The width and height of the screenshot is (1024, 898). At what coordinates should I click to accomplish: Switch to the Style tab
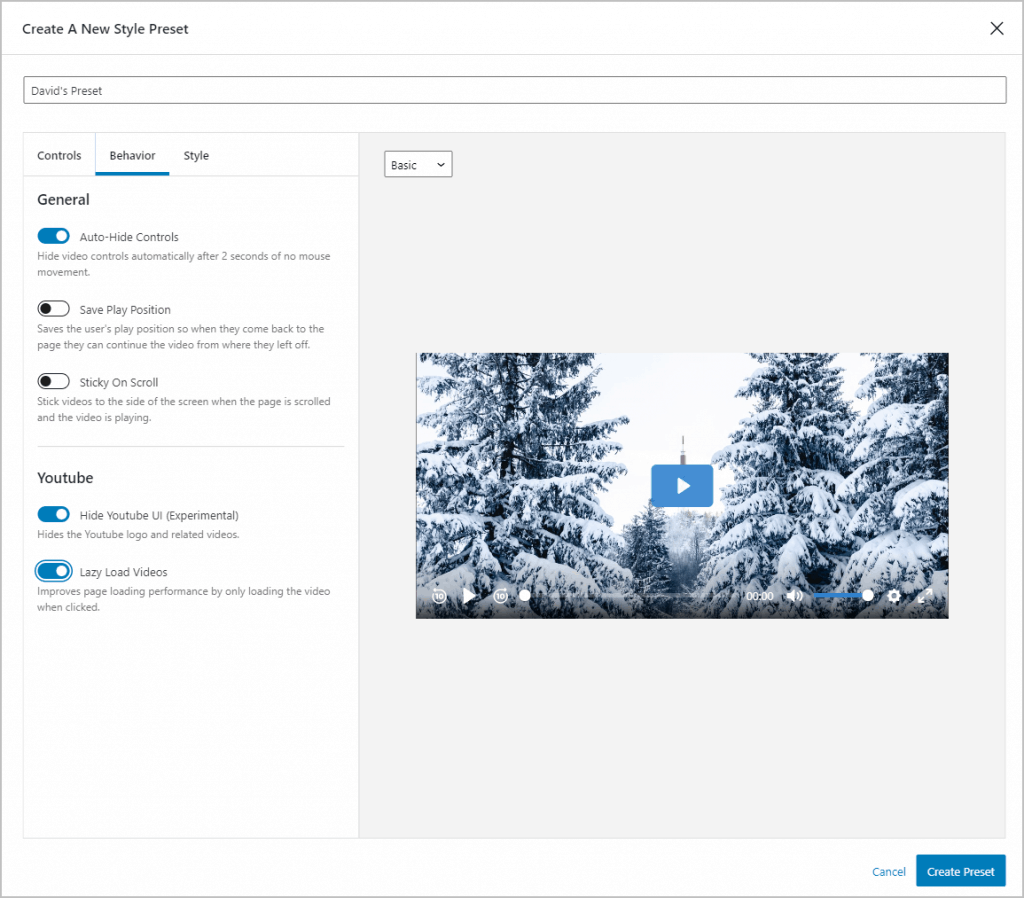[196, 155]
